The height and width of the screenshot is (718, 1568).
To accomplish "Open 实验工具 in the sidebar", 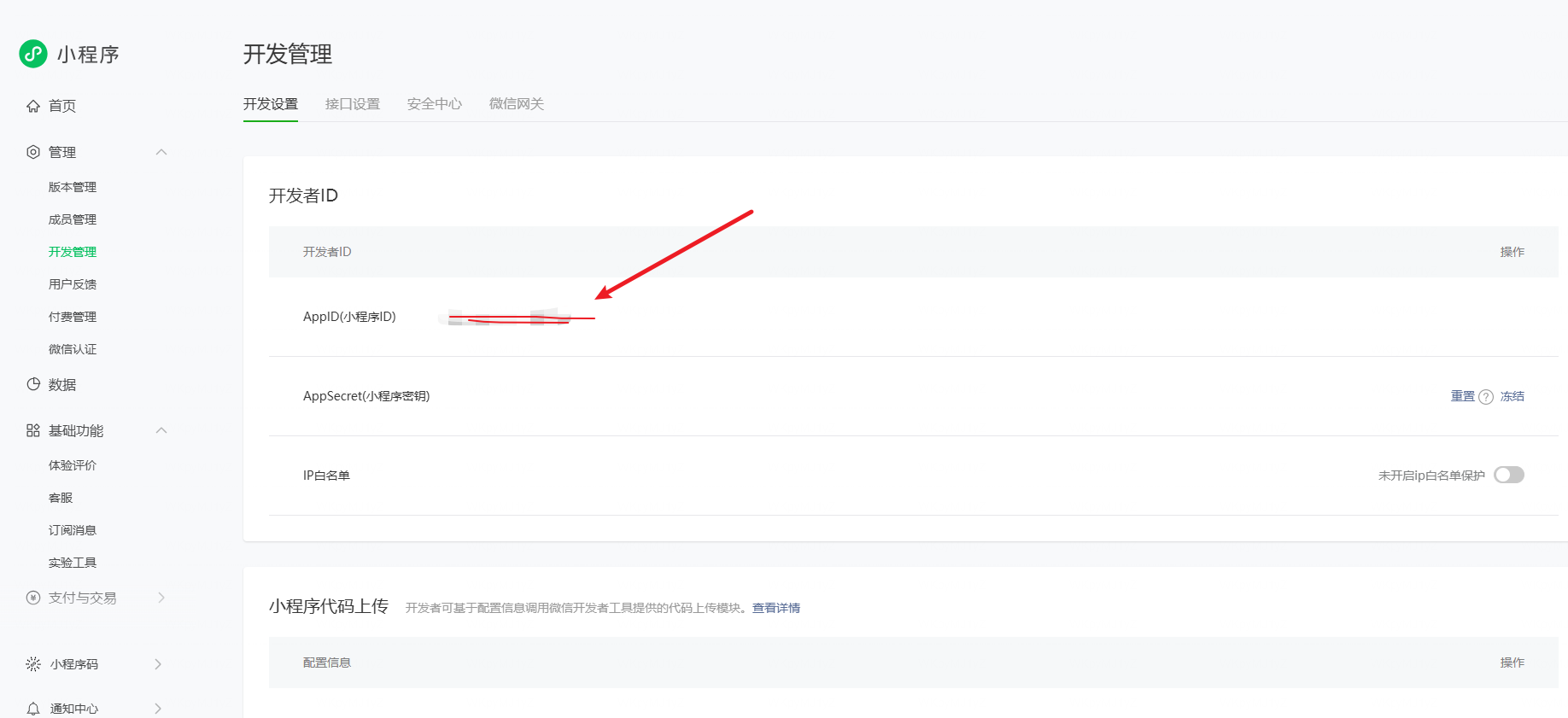I will click(x=73, y=563).
